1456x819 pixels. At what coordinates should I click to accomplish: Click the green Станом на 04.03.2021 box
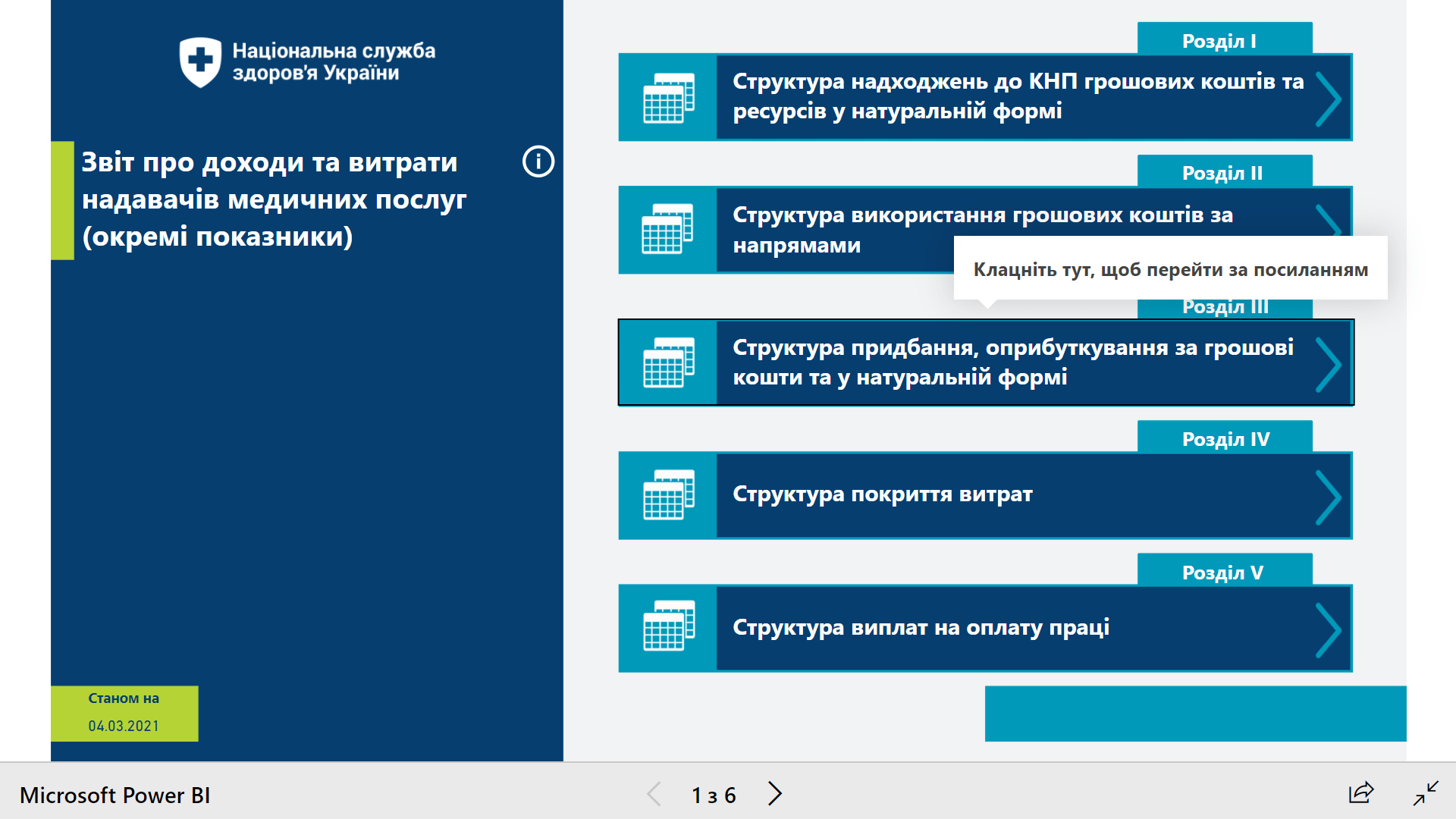pos(124,712)
